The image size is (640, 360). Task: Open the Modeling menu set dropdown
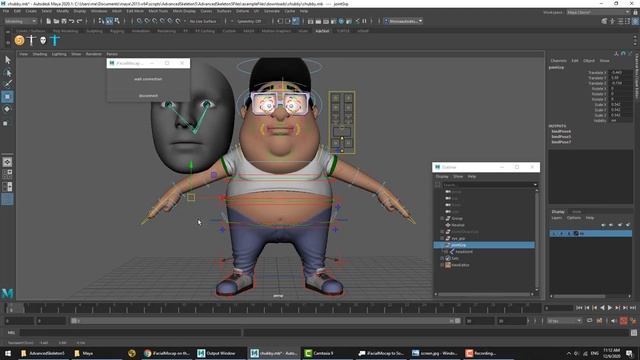20,21
